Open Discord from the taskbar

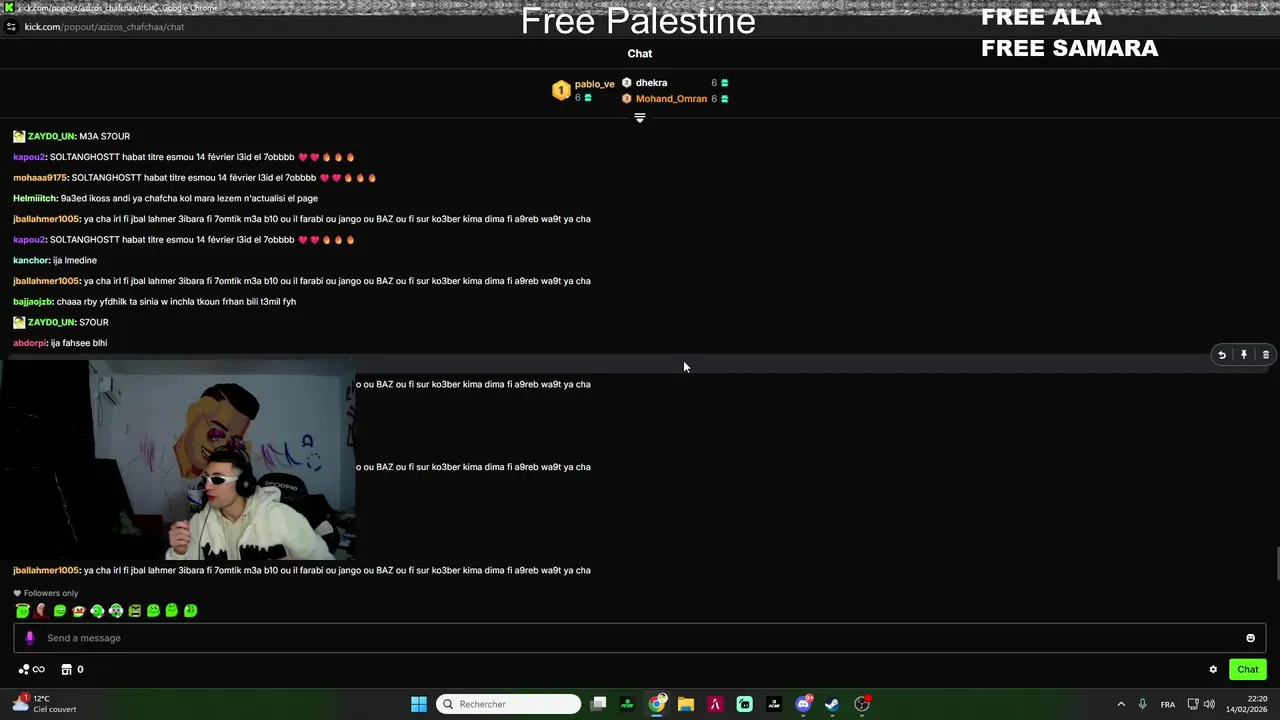coord(803,704)
